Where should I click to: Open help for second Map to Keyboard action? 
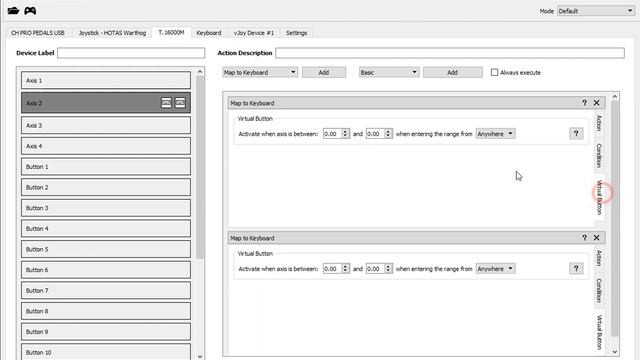click(584, 238)
